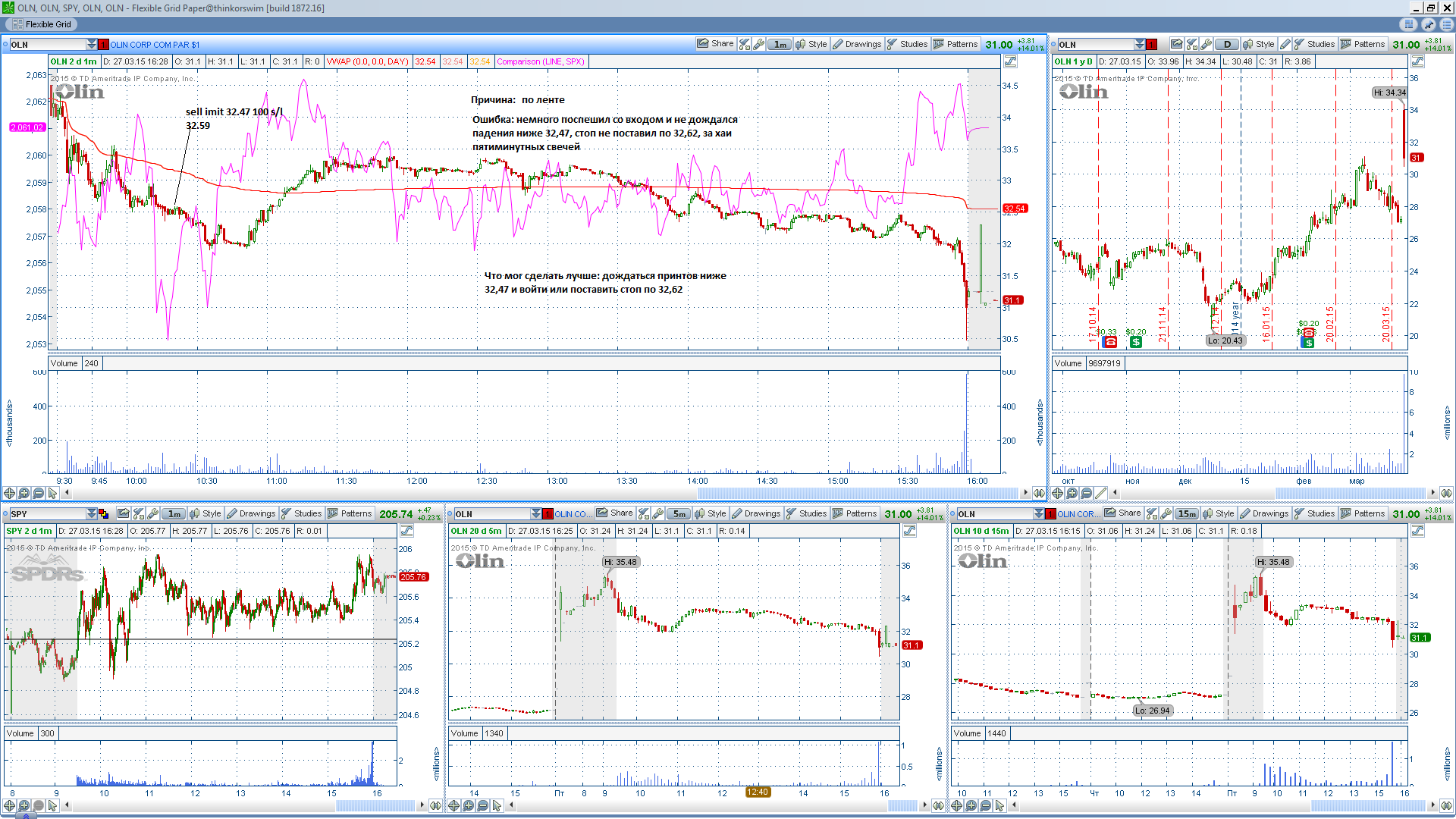The height and width of the screenshot is (819, 1456).
Task: Open wrench settings in main OLN 1m chart
Action: pos(758,44)
